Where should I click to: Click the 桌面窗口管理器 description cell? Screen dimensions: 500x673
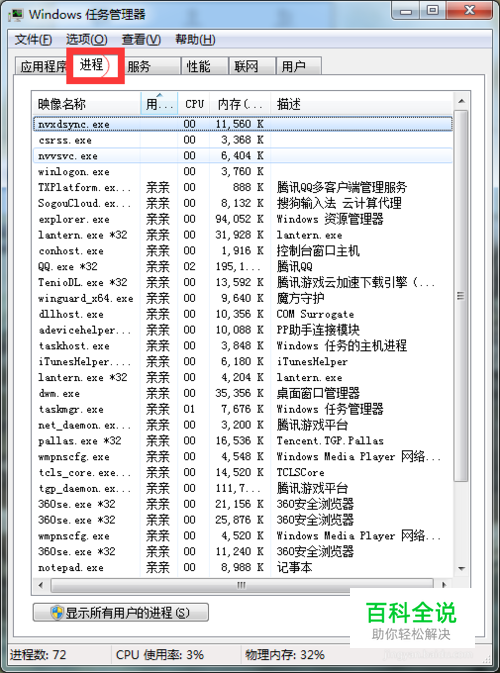318,393
